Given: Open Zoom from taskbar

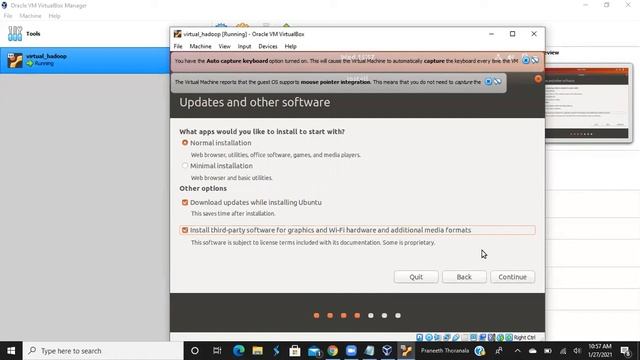Looking at the screenshot, I should (351, 351).
